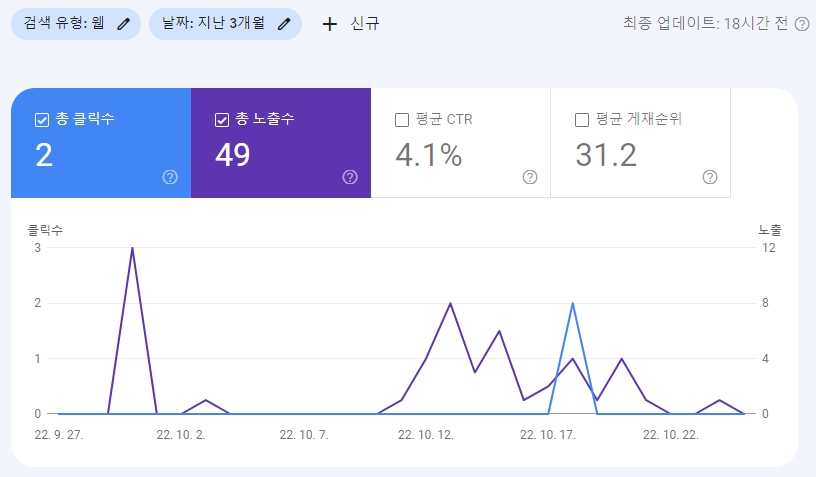The width and height of the screenshot is (816, 477).
Task: Click the 클릭수 axis label
Action: (45, 230)
